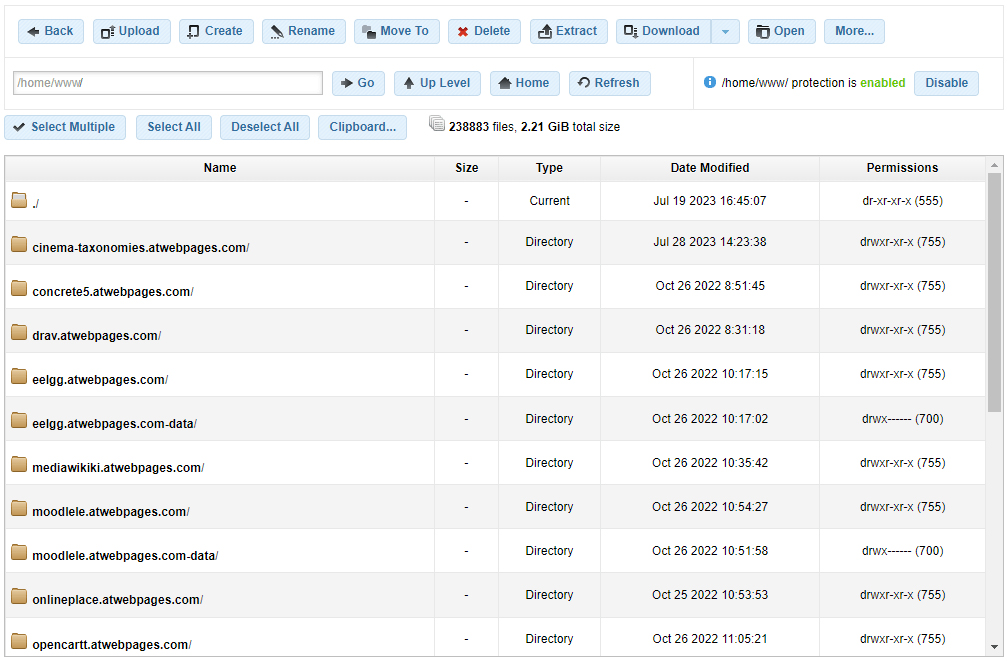Enable Select Multiple mode
The width and height of the screenshot is (1007, 661).
click(64, 127)
